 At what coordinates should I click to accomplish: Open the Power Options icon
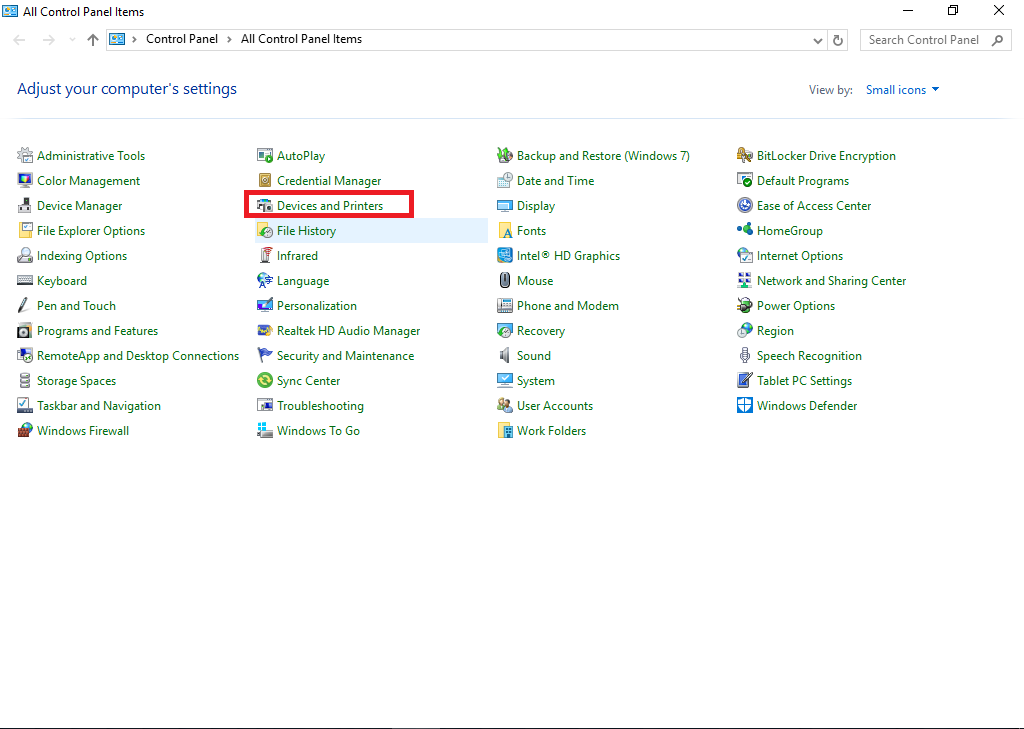coord(745,306)
